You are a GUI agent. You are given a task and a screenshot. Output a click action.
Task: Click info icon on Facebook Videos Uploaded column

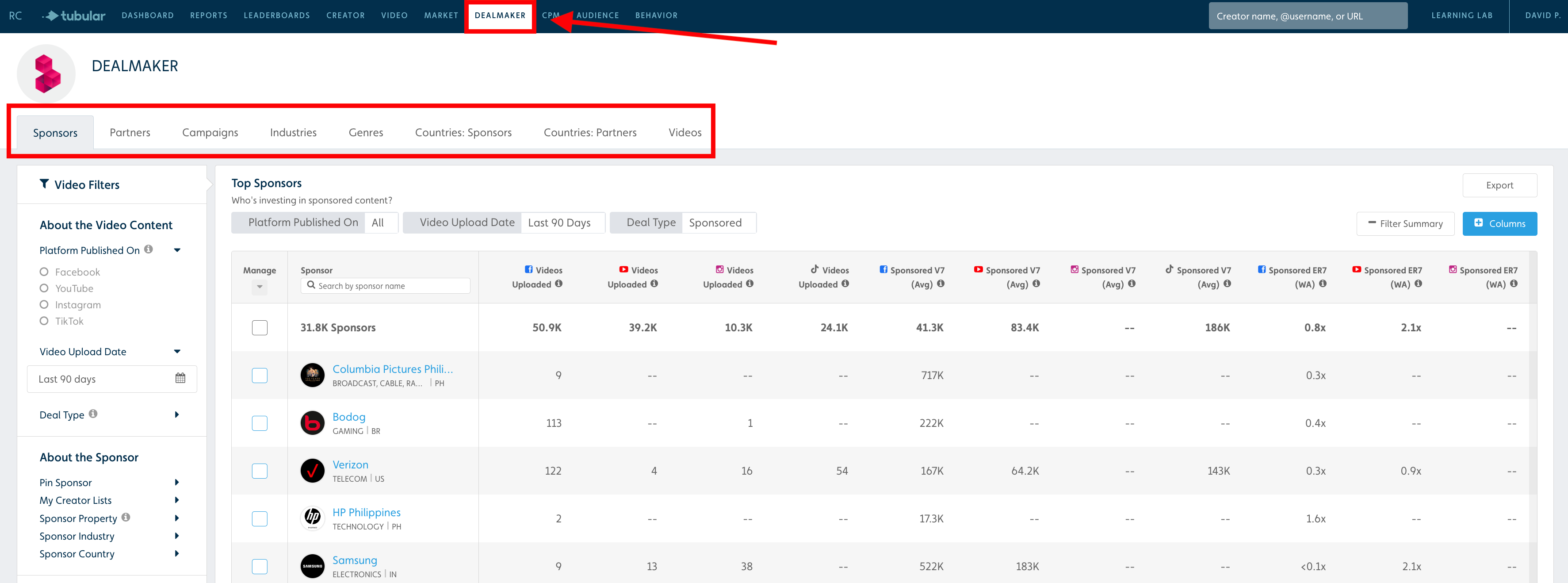pos(559,284)
